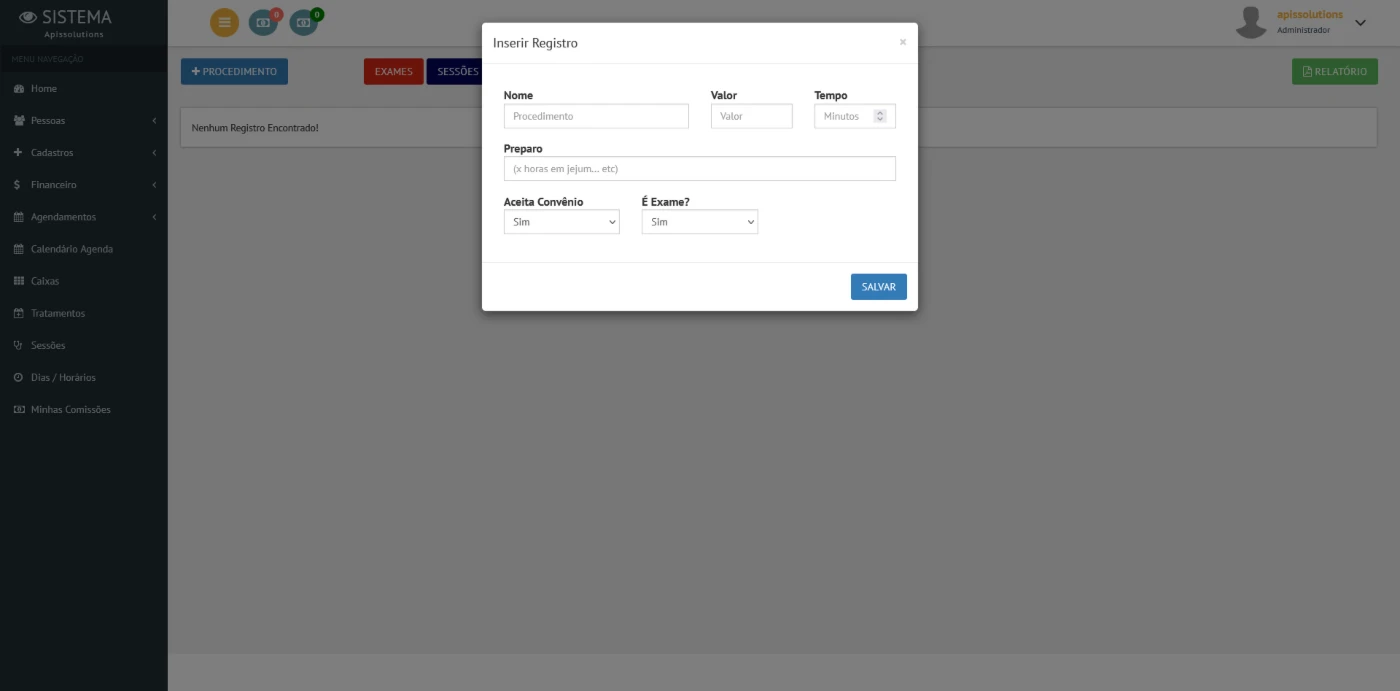Viewport: 1400px width, 691px height.
Task: Click into the Preparo text field
Action: pyautogui.click(x=699, y=169)
